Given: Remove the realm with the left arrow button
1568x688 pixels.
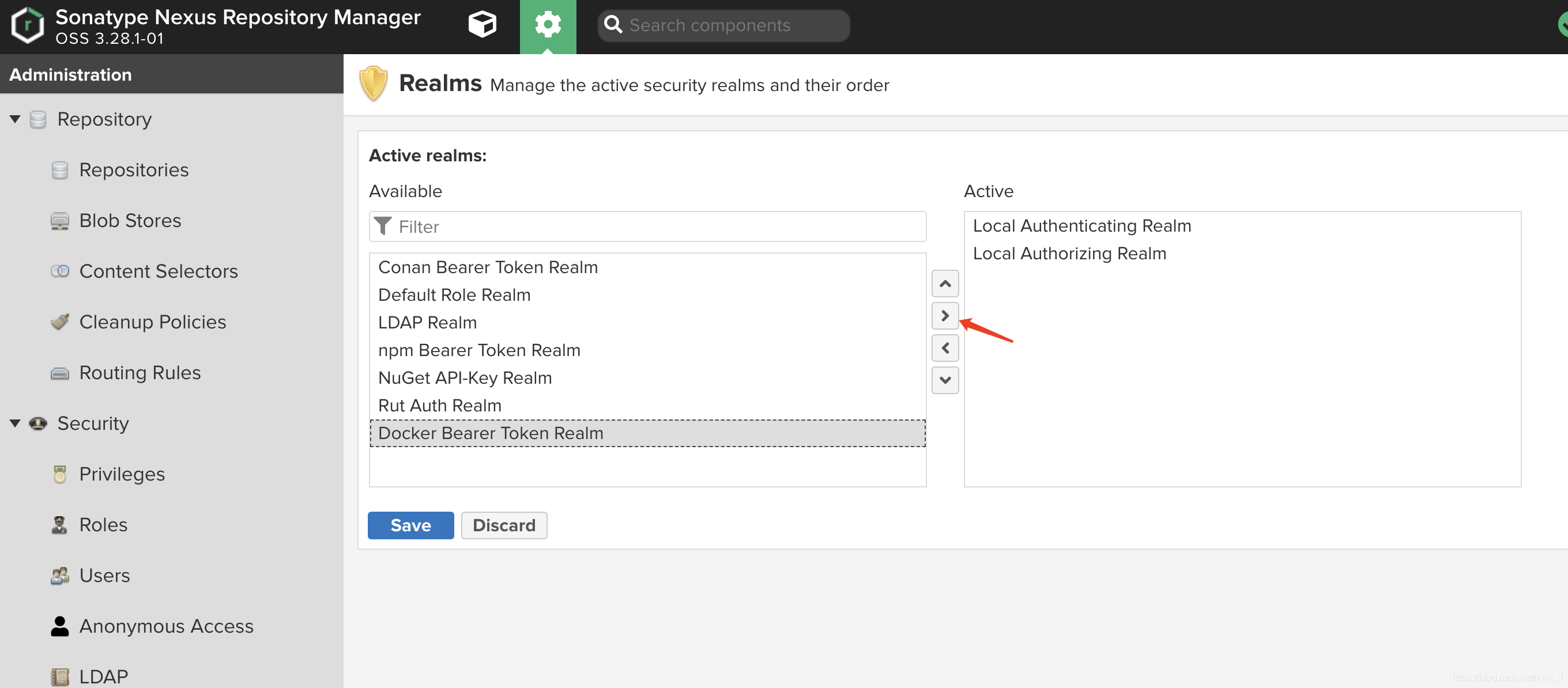Looking at the screenshot, I should click(945, 348).
